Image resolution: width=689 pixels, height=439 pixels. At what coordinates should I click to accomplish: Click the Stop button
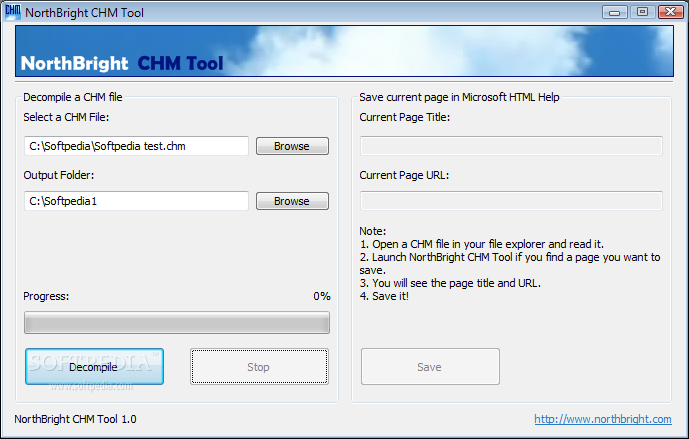(x=259, y=366)
